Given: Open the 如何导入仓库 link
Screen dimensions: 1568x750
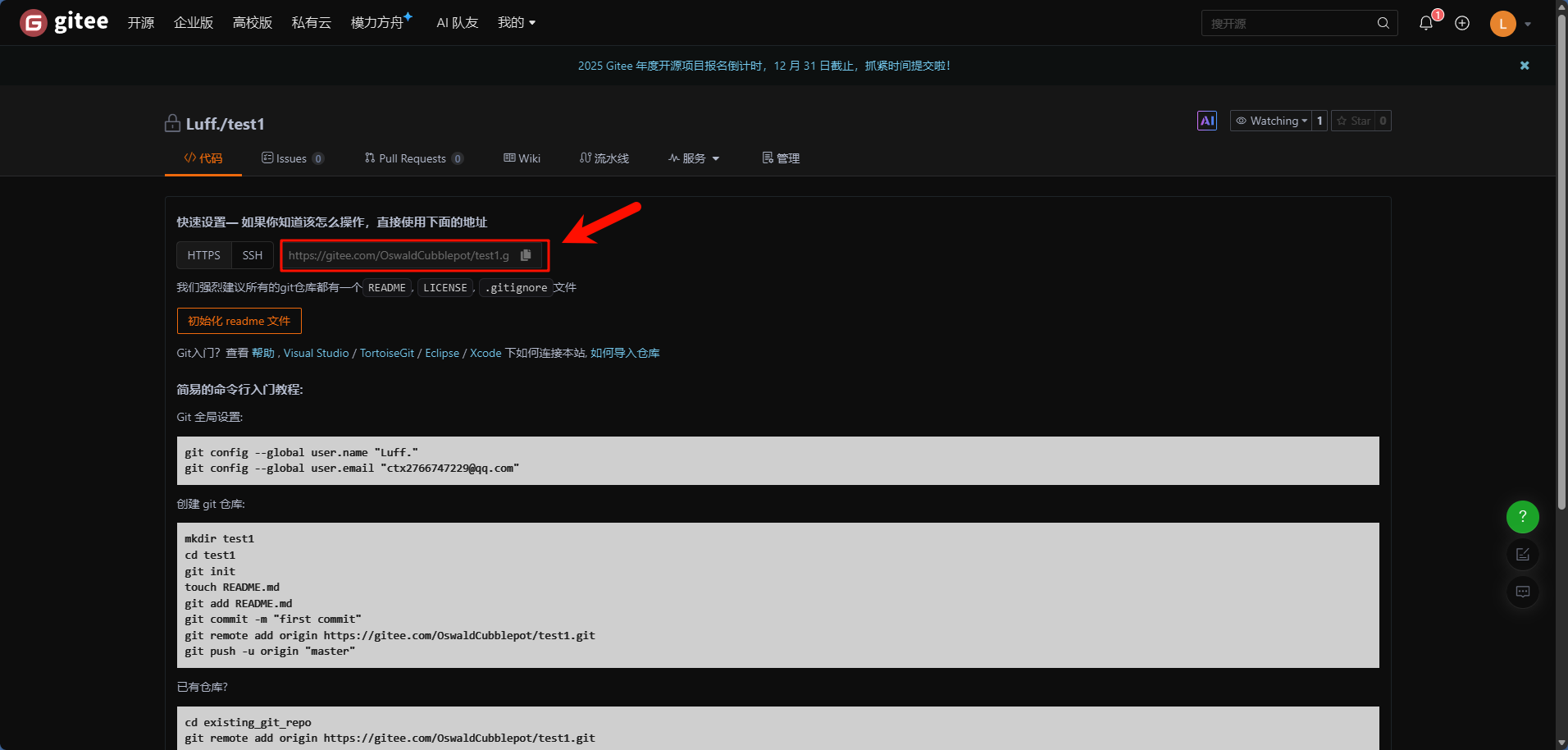Looking at the screenshot, I should coord(625,353).
